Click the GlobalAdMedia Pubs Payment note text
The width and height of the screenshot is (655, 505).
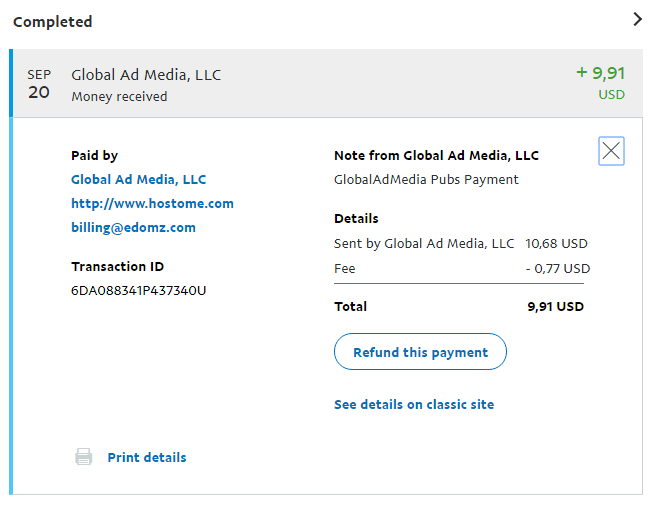click(x=426, y=179)
